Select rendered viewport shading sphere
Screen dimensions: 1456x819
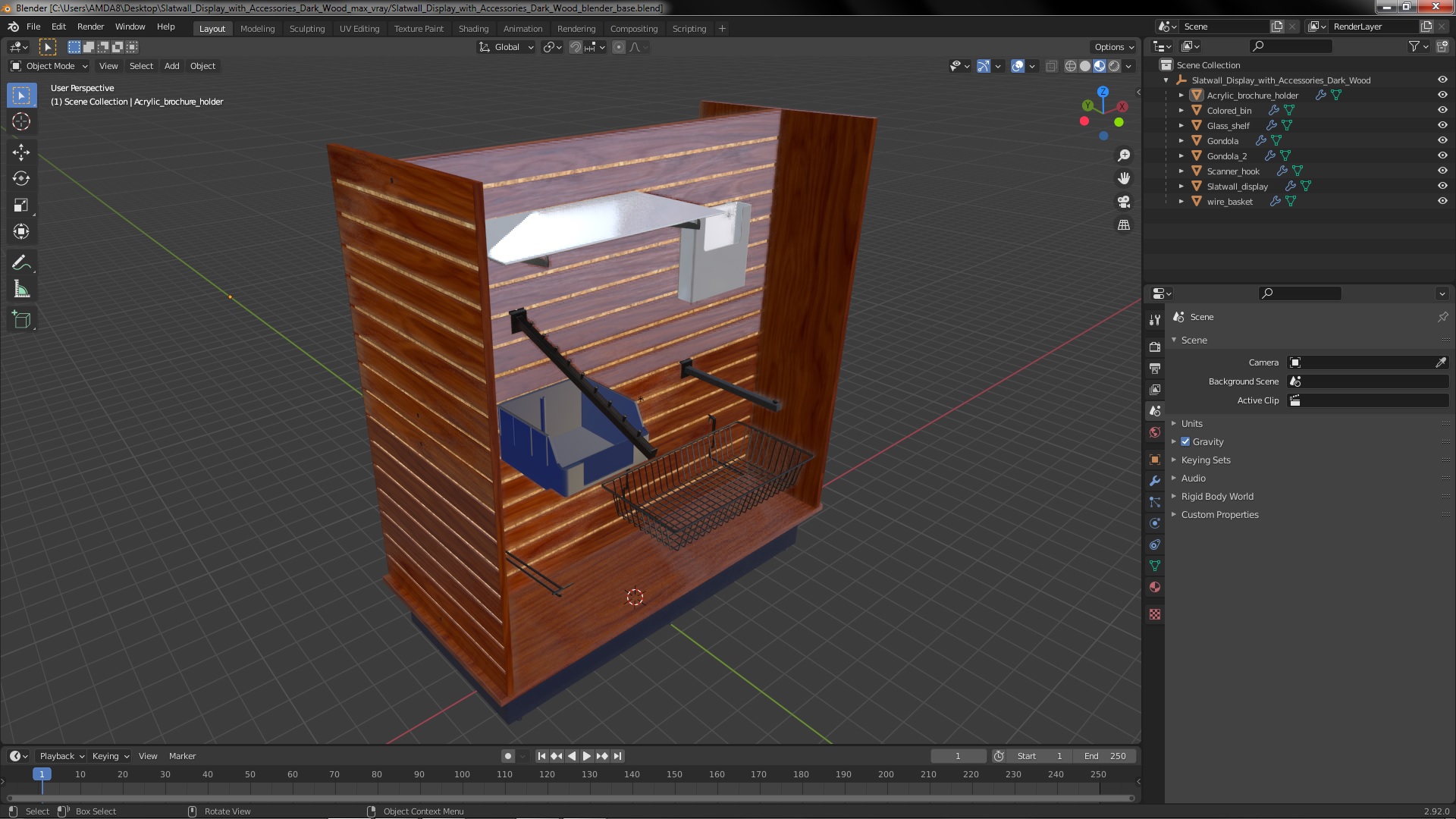tap(1114, 66)
